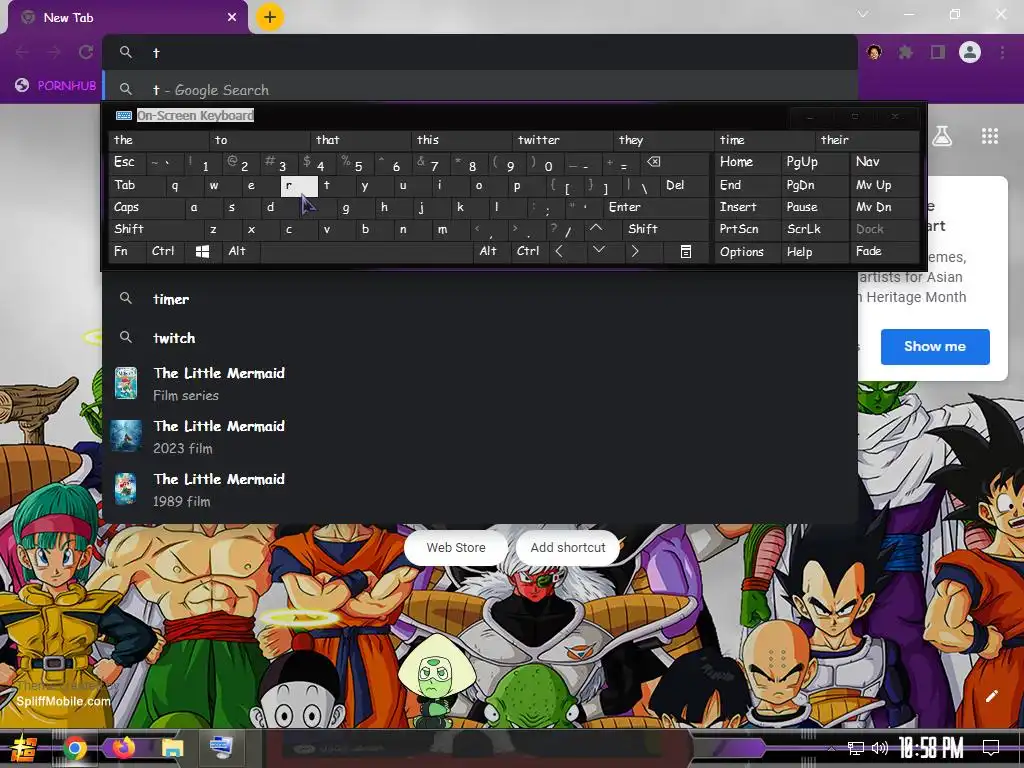This screenshot has width=1024, height=768.
Task: Toggle the Fn key on the on-screen keyboard
Action: pos(127,251)
